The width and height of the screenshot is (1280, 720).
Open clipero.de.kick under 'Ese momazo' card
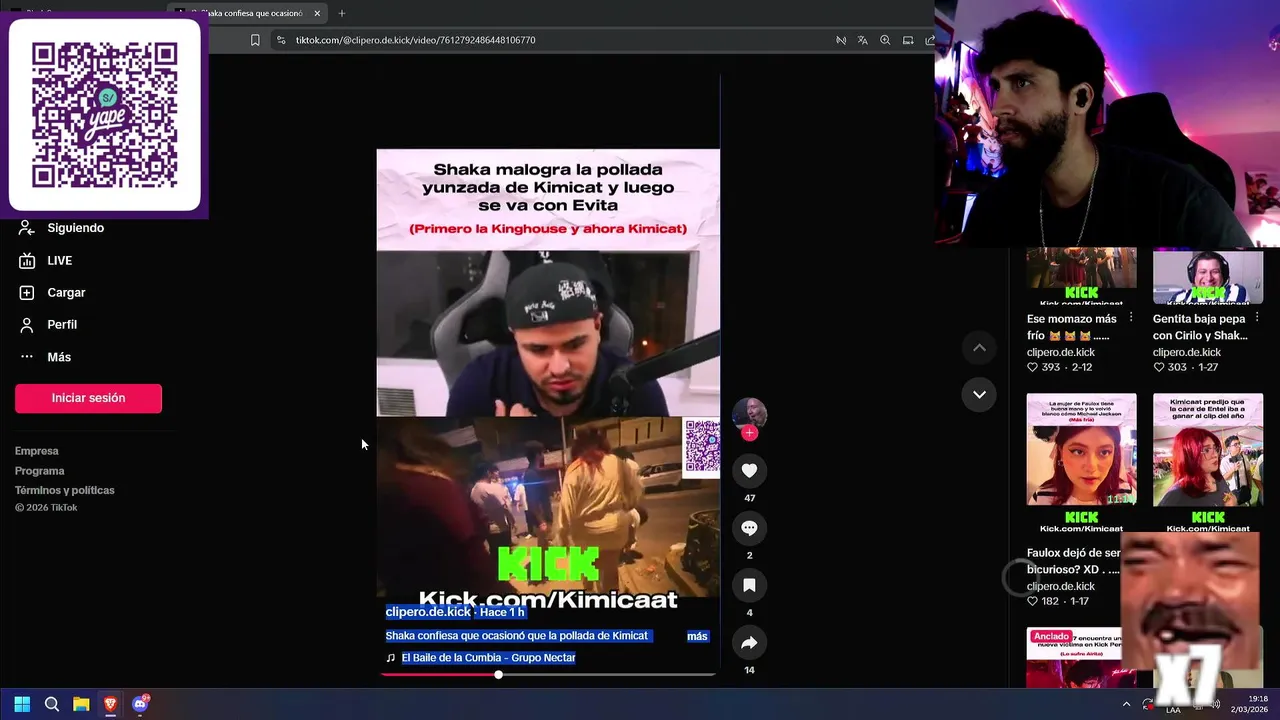(1061, 352)
